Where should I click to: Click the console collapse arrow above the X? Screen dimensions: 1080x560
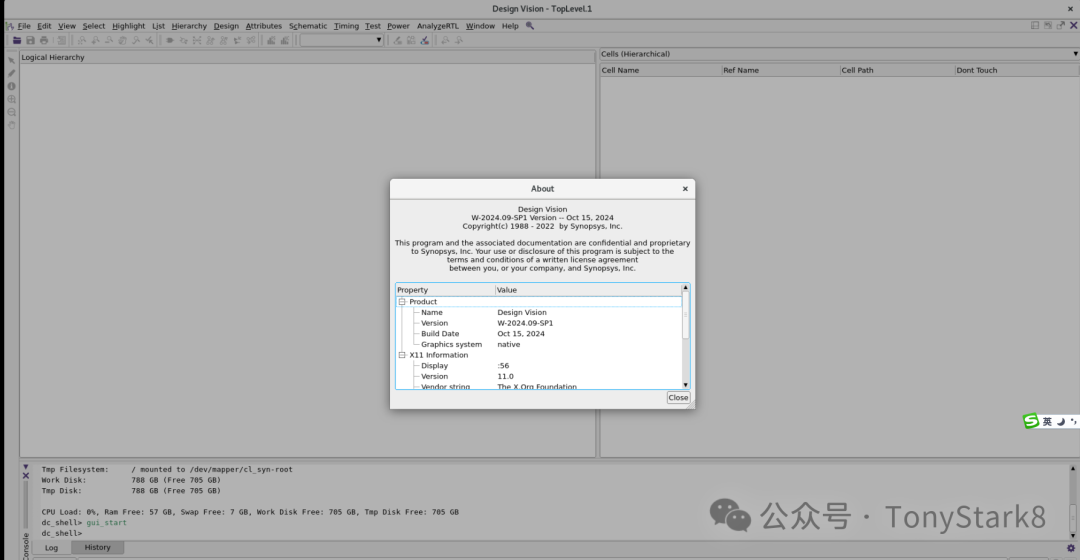click(x=25, y=467)
